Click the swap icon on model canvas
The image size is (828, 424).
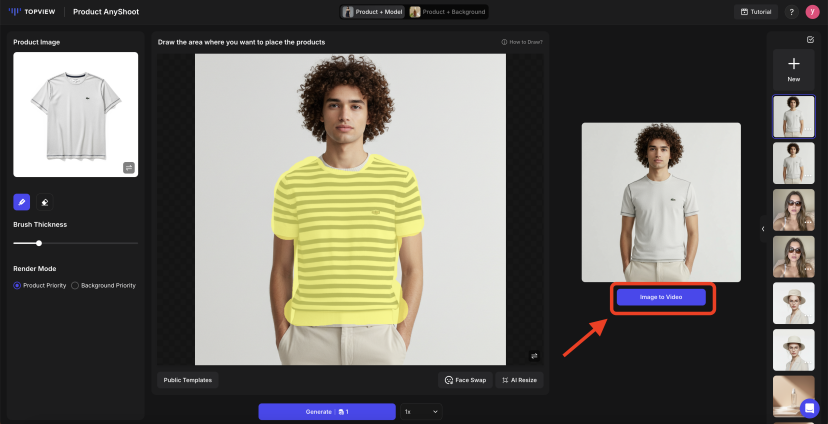(534, 355)
